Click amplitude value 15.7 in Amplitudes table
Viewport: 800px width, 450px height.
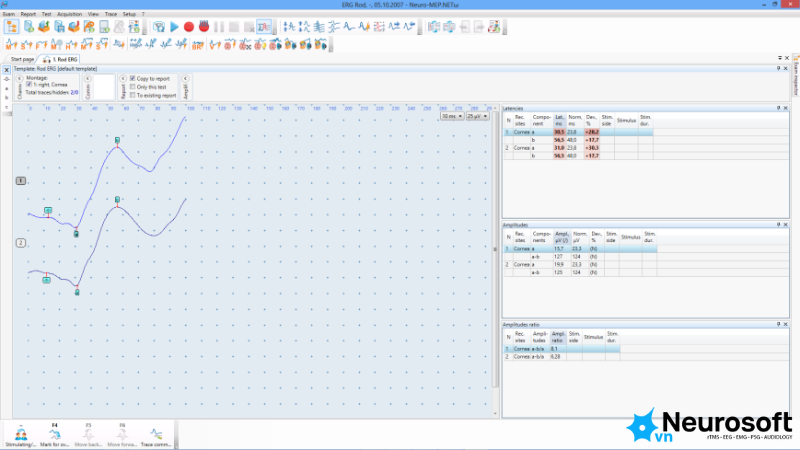[x=558, y=249]
